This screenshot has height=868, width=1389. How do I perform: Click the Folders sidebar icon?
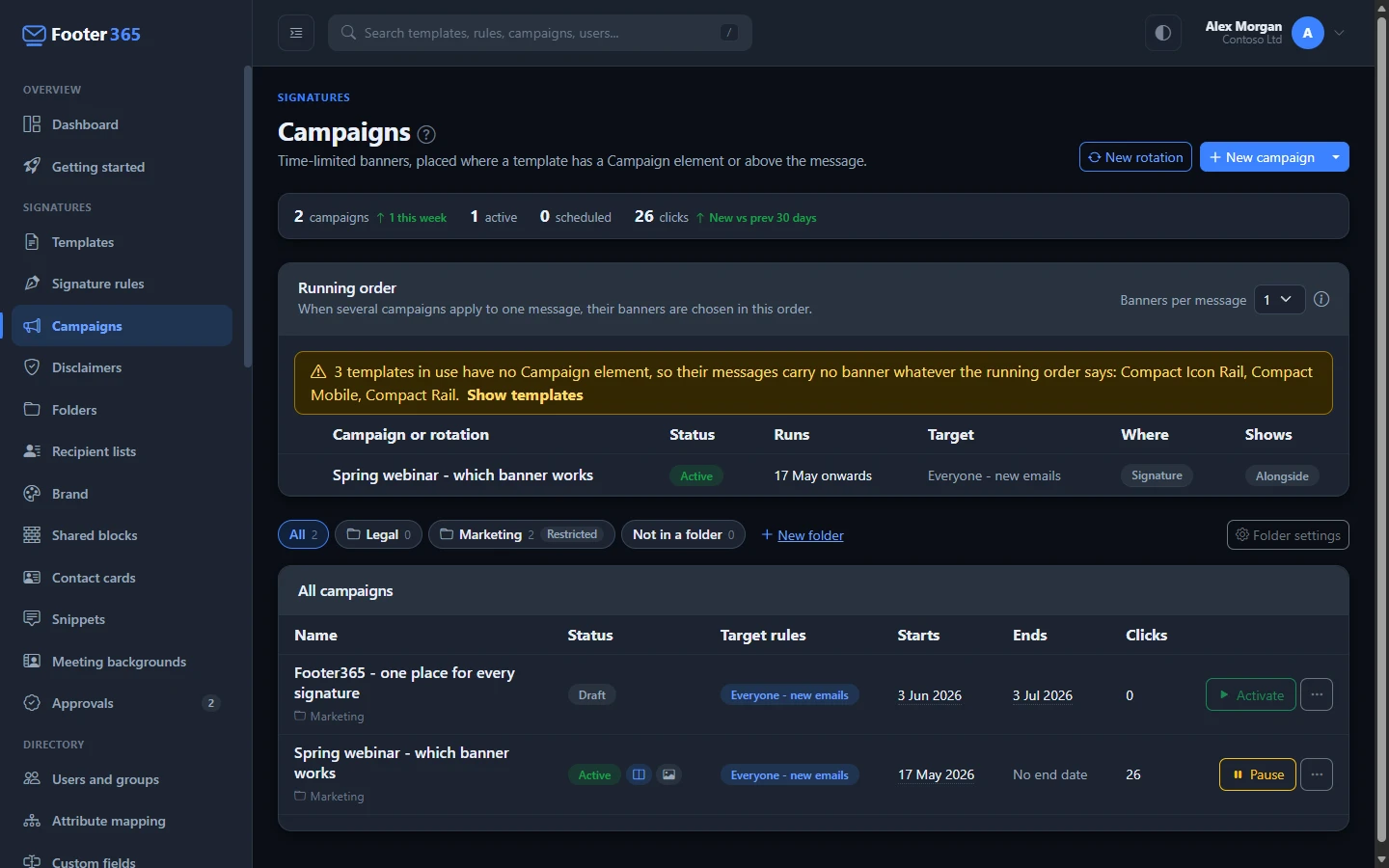click(x=32, y=409)
